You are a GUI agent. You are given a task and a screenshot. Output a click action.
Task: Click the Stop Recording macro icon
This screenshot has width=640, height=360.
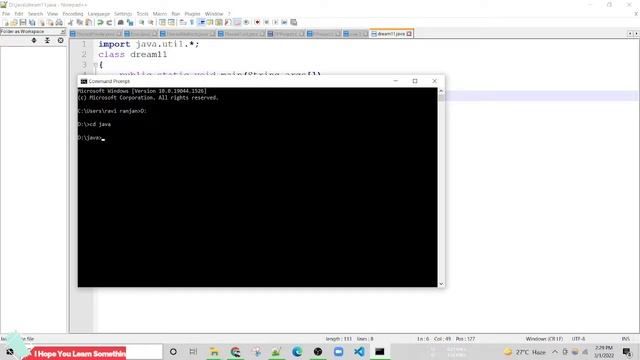click(x=266, y=22)
